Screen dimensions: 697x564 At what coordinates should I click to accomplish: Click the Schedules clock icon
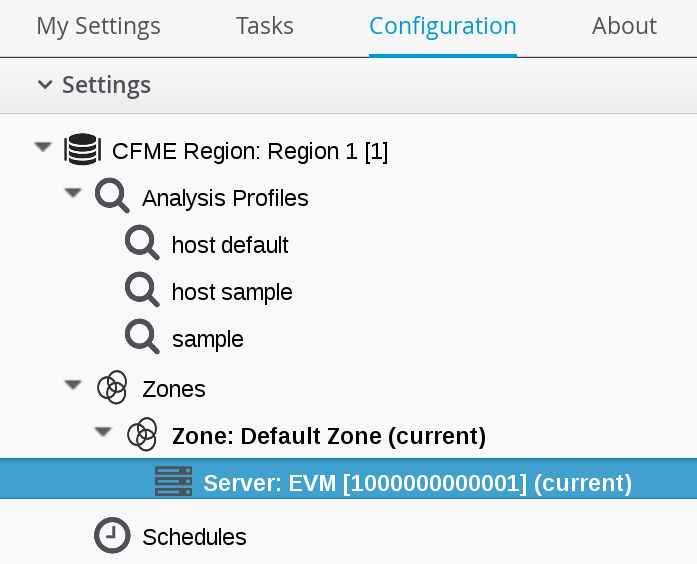[x=112, y=536]
